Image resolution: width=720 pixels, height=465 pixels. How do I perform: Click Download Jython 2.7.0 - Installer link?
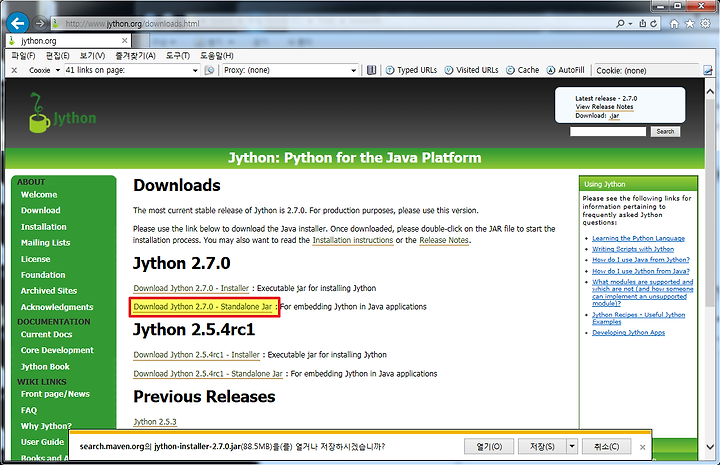pos(191,288)
